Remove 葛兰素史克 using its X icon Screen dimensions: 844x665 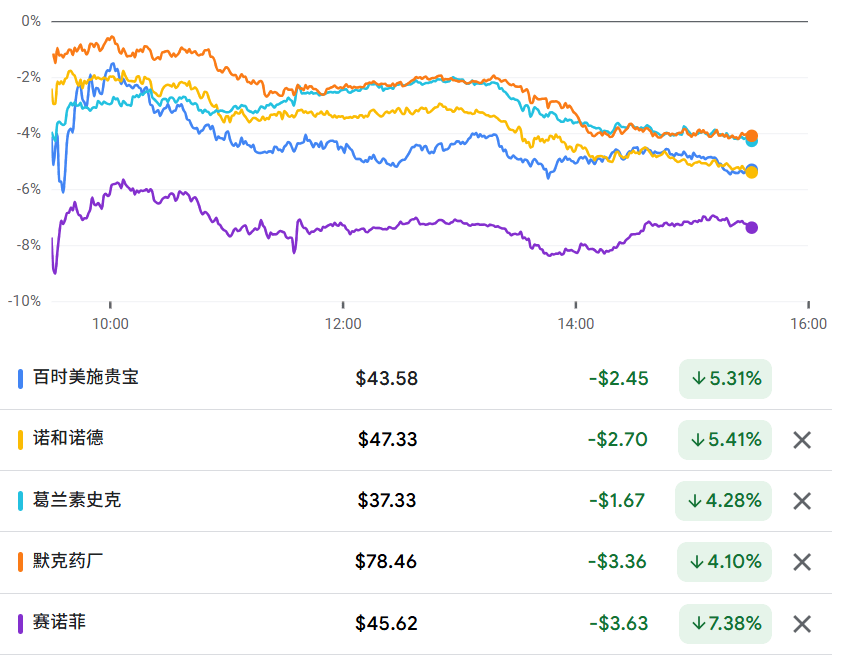801,501
